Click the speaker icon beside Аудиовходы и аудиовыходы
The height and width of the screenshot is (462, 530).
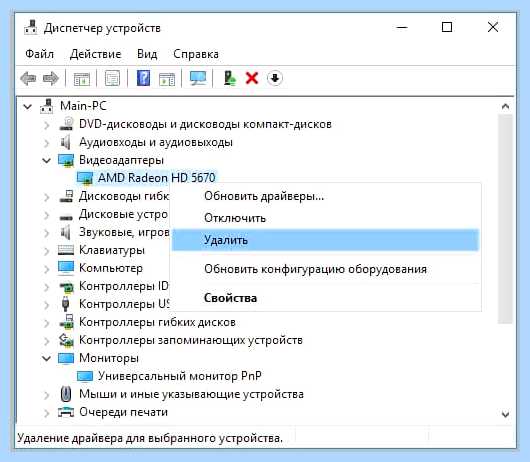66,142
